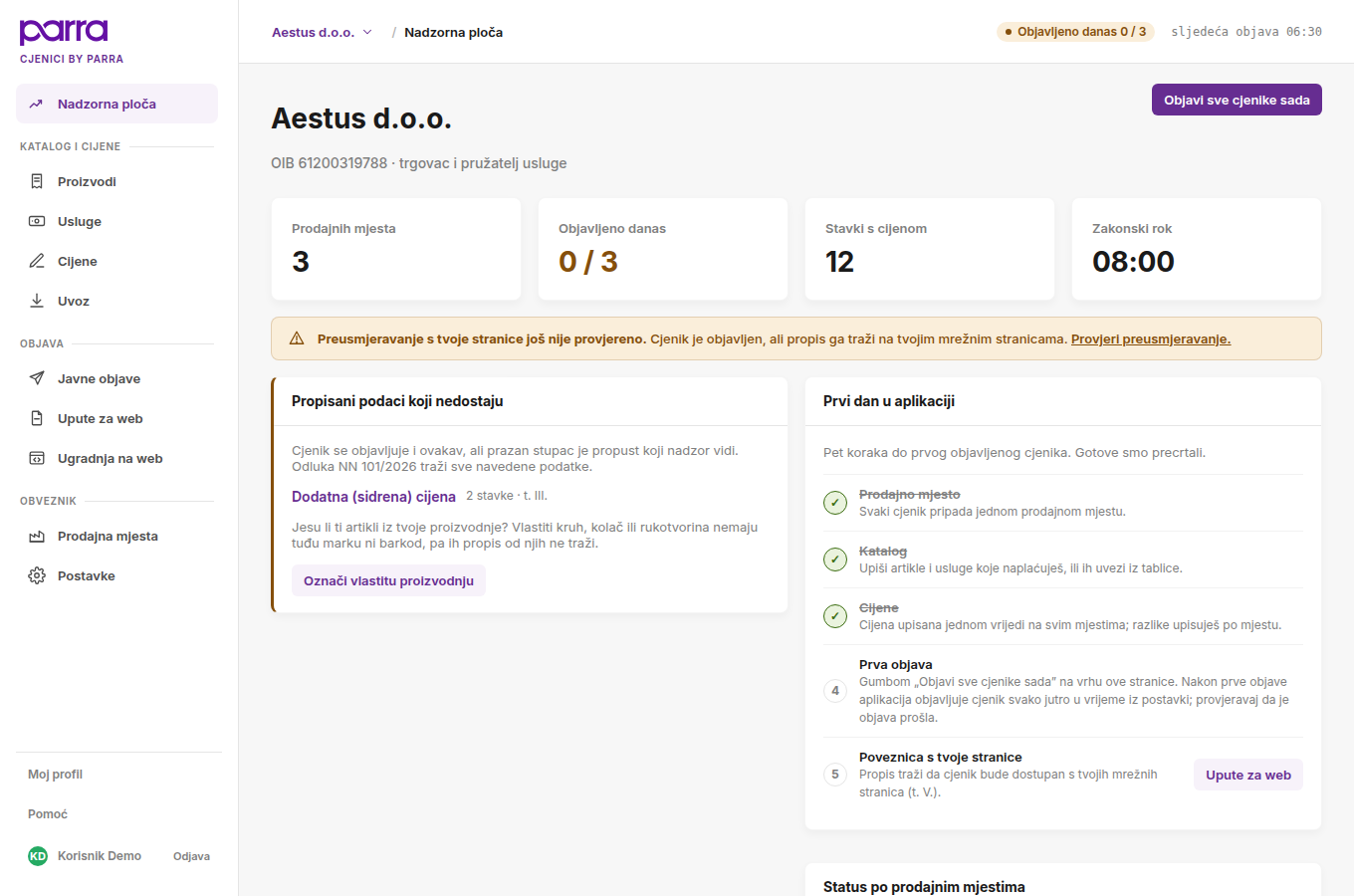Viewport: 1354px width, 896px height.
Task: Select the document icon beside sidebar Upute za web
Action: pos(37,418)
